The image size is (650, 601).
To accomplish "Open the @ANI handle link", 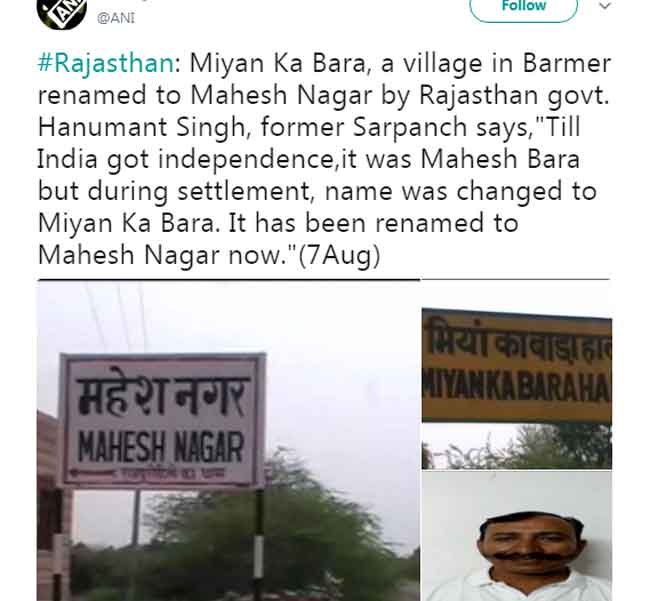I will point(116,18).
